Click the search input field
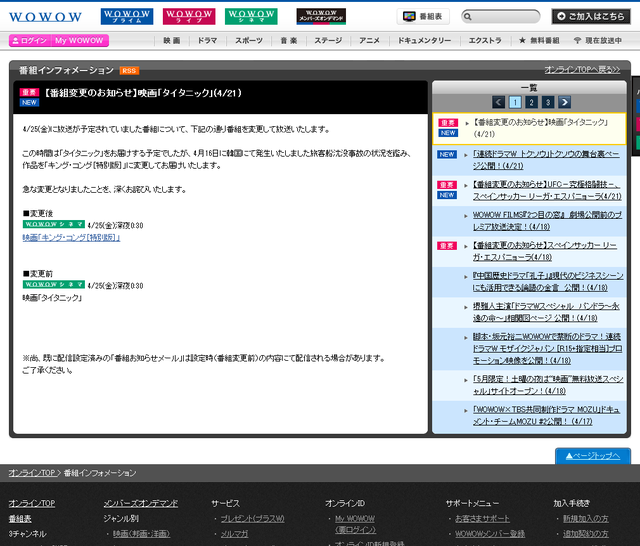The image size is (640, 546). [x=500, y=16]
